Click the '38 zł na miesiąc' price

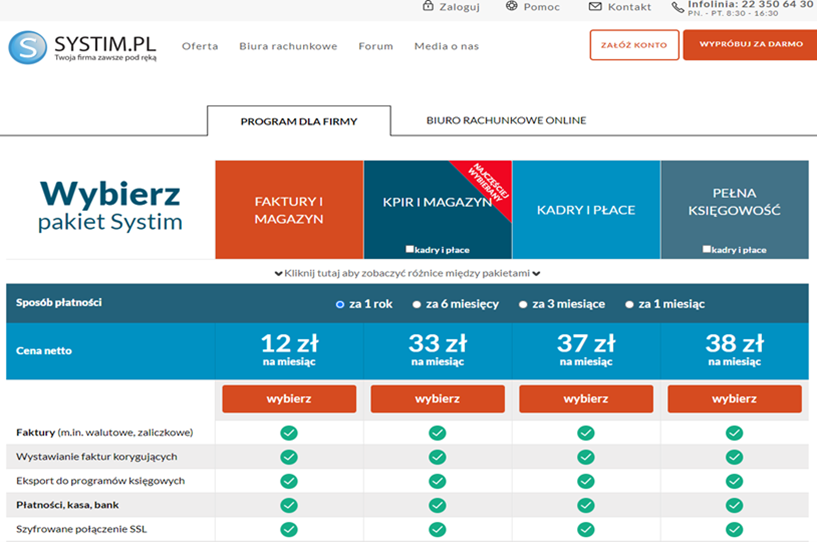(735, 350)
